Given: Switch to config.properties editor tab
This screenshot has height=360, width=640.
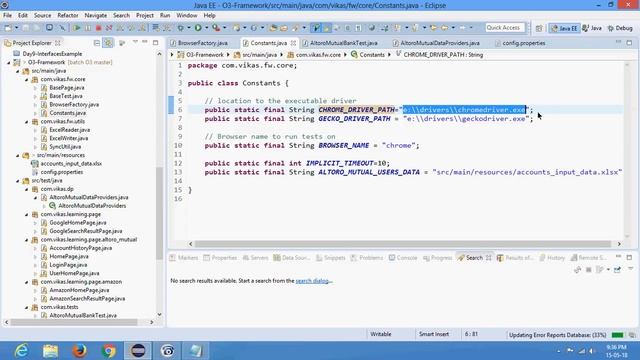Looking at the screenshot, I should tap(524, 43).
